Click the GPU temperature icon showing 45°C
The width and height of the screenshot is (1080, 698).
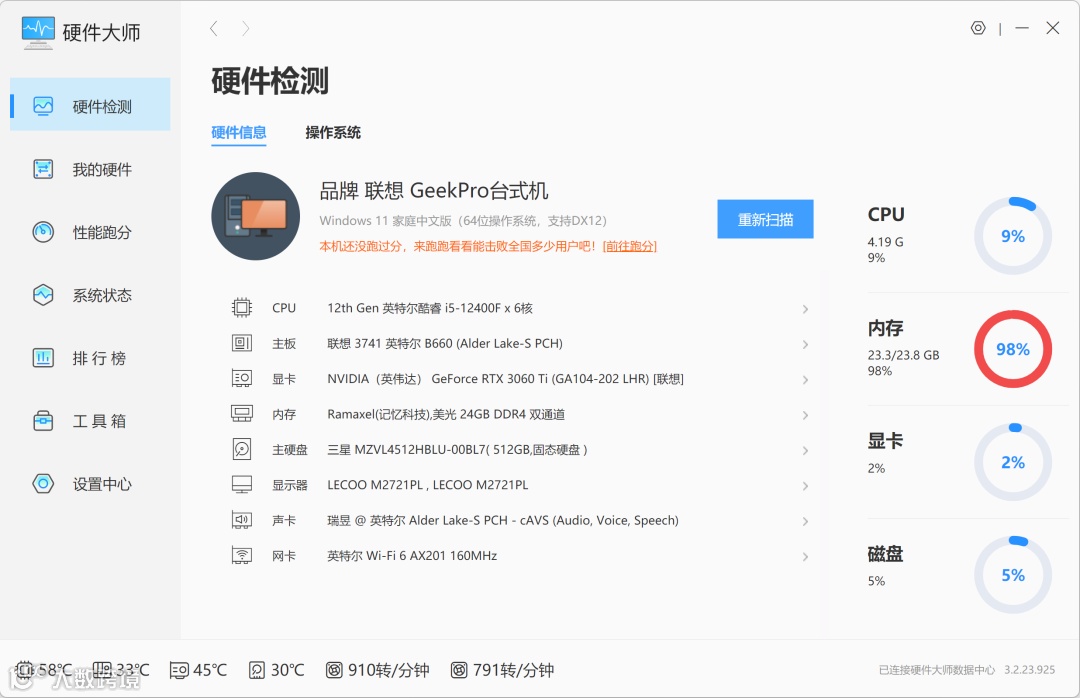coord(179,670)
